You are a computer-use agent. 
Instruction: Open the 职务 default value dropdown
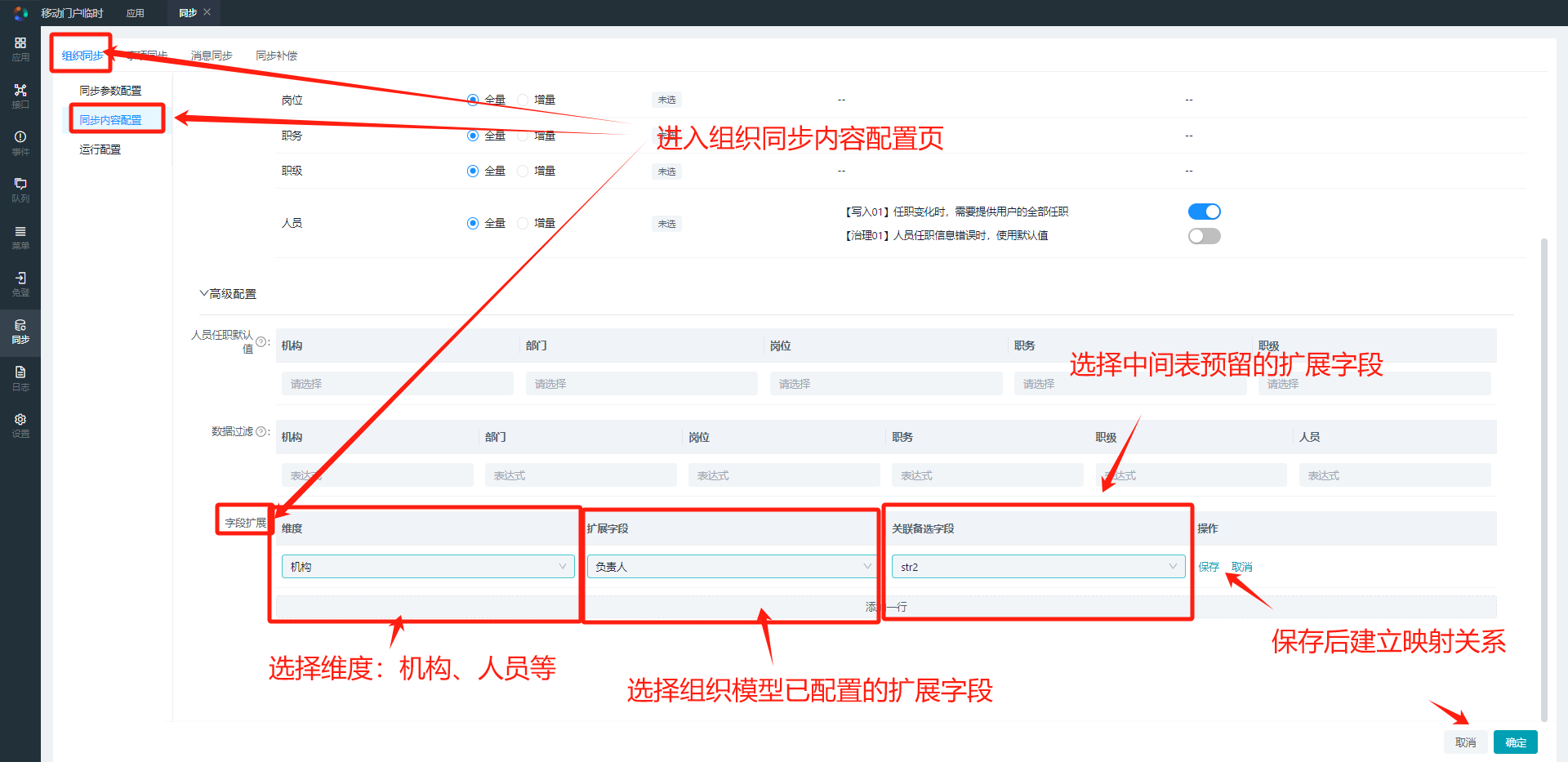1130,383
